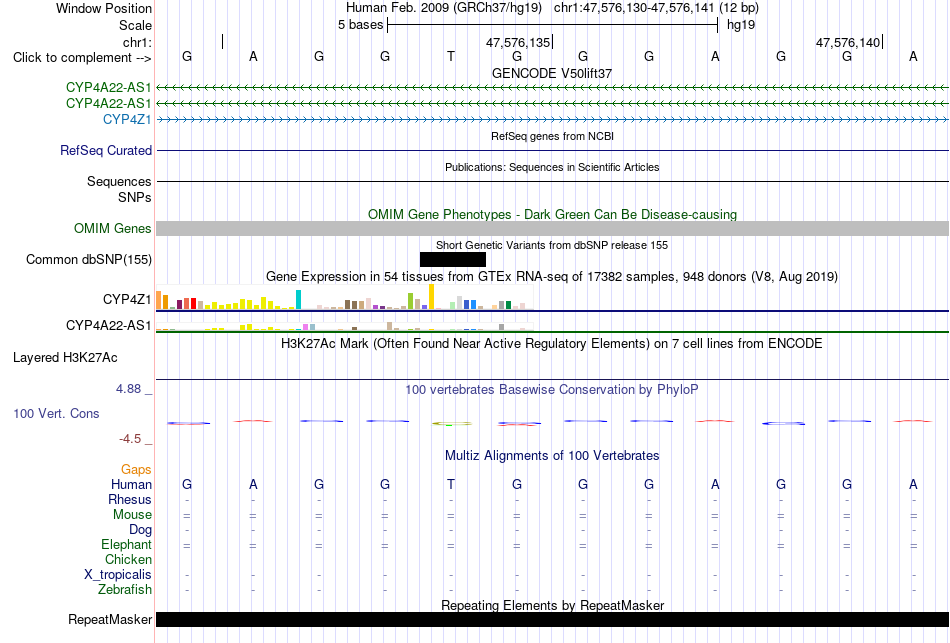Select the Human species label
This screenshot has width=950, height=643.
coord(131,484)
